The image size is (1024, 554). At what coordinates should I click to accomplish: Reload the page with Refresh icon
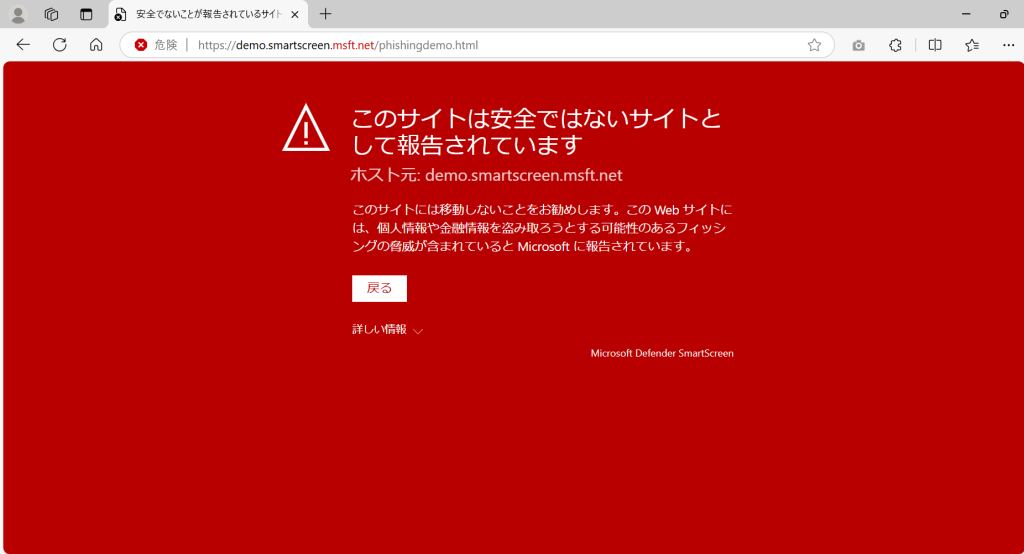coord(59,45)
